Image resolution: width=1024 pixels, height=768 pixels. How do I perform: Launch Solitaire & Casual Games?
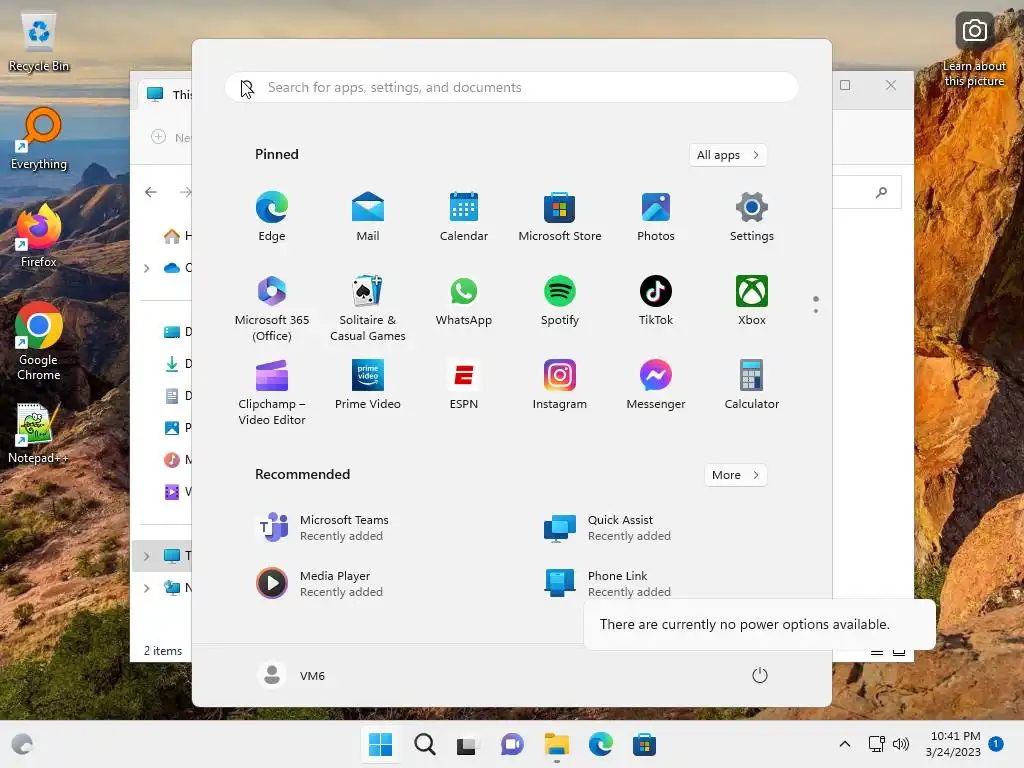(x=368, y=308)
